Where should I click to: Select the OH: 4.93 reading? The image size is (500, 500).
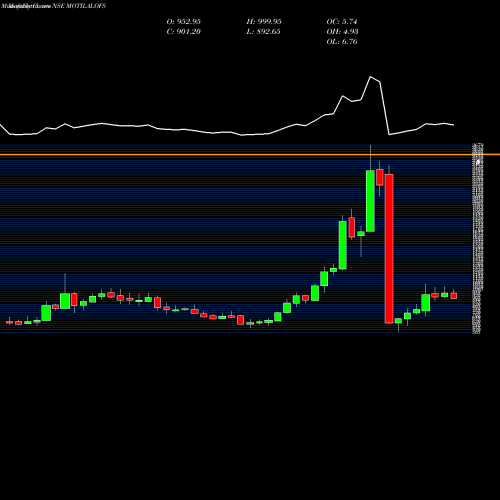(x=342, y=32)
